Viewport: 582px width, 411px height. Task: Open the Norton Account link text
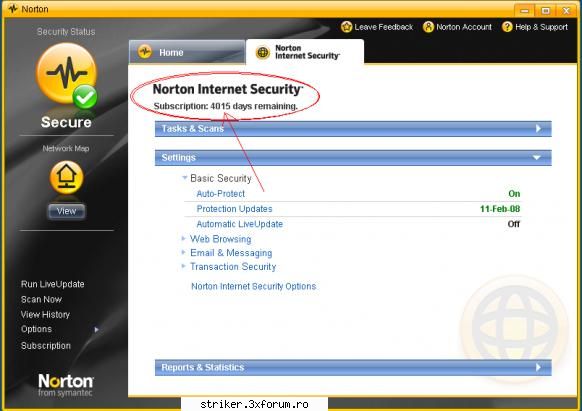[464, 27]
